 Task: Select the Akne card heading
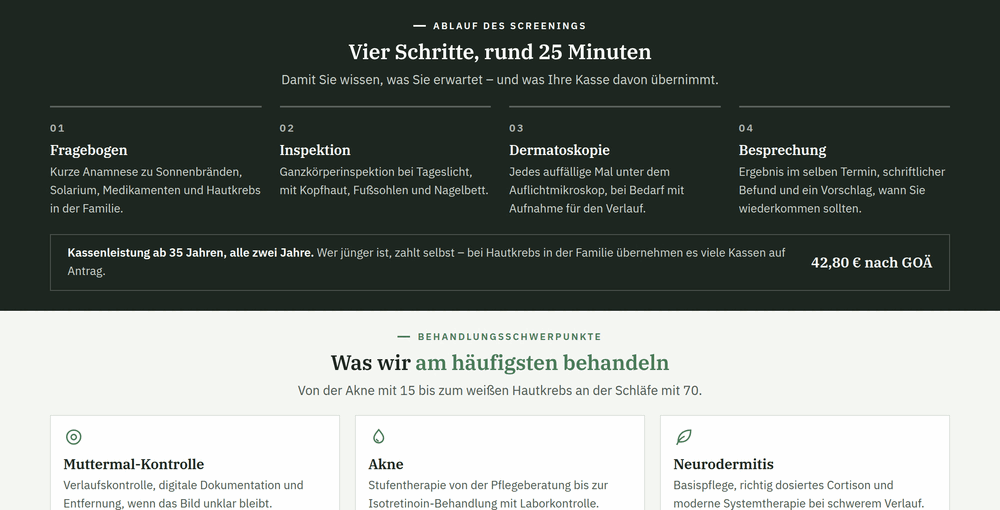click(386, 464)
